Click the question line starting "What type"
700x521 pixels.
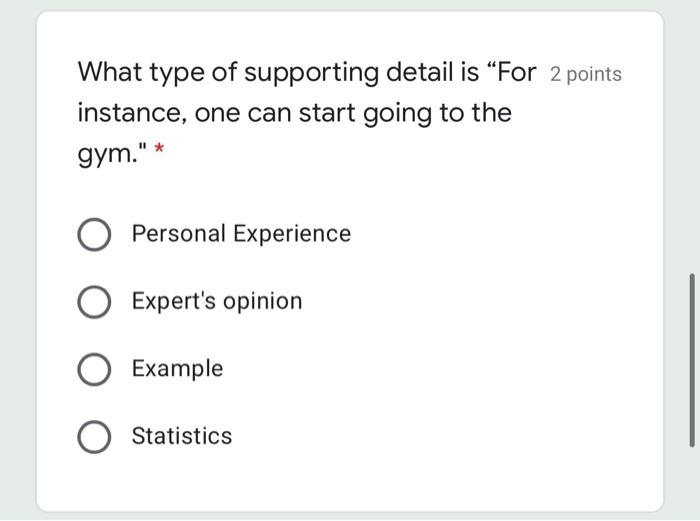pos(307,73)
